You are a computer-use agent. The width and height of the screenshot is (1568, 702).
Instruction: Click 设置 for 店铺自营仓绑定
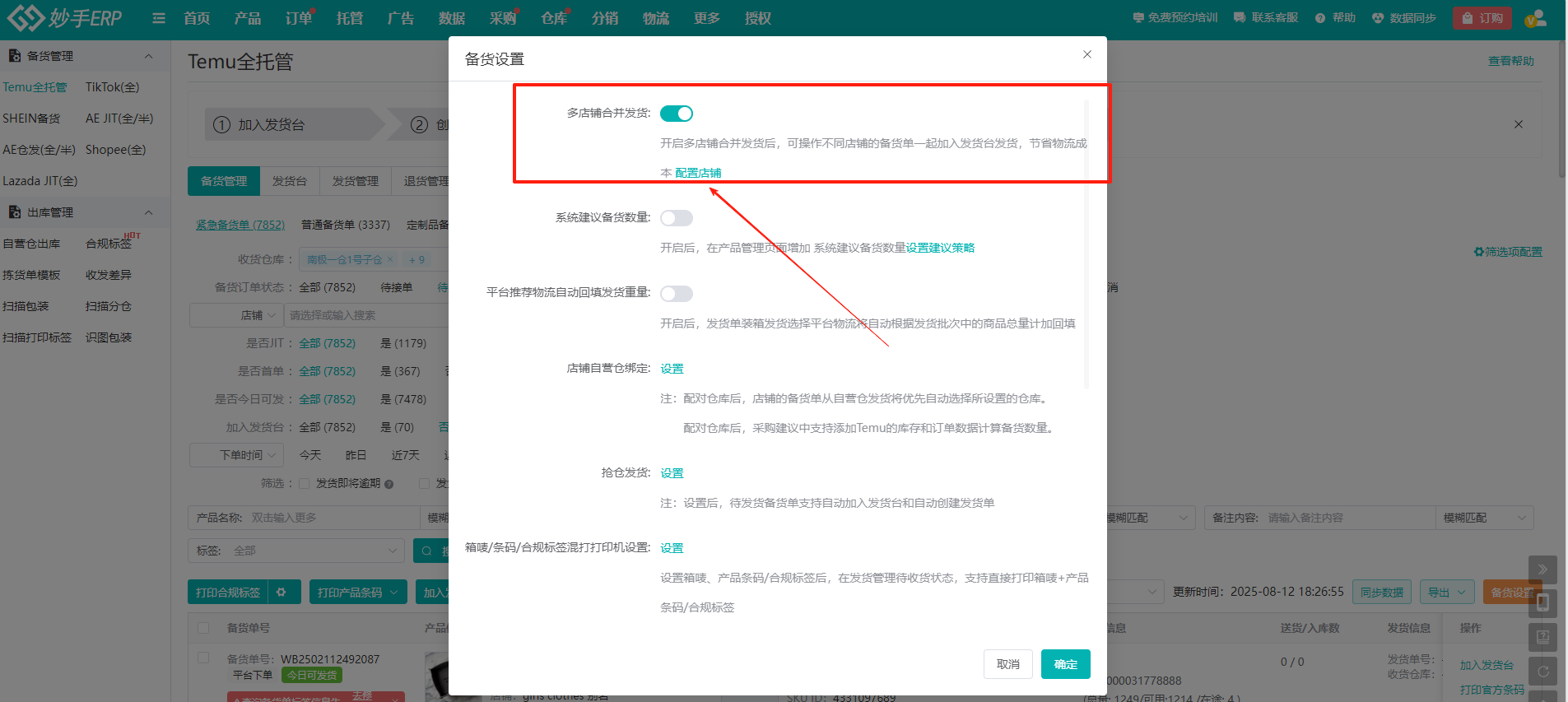coord(672,369)
